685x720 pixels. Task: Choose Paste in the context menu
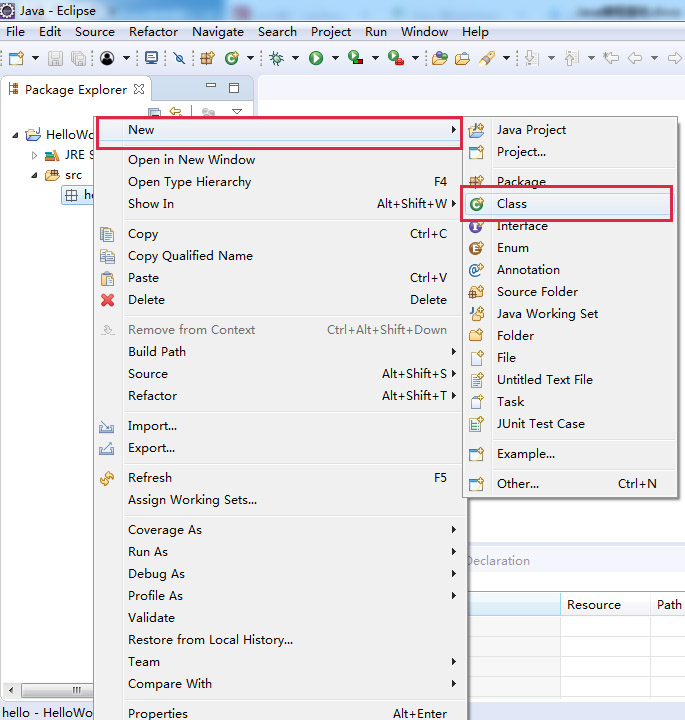(279, 278)
